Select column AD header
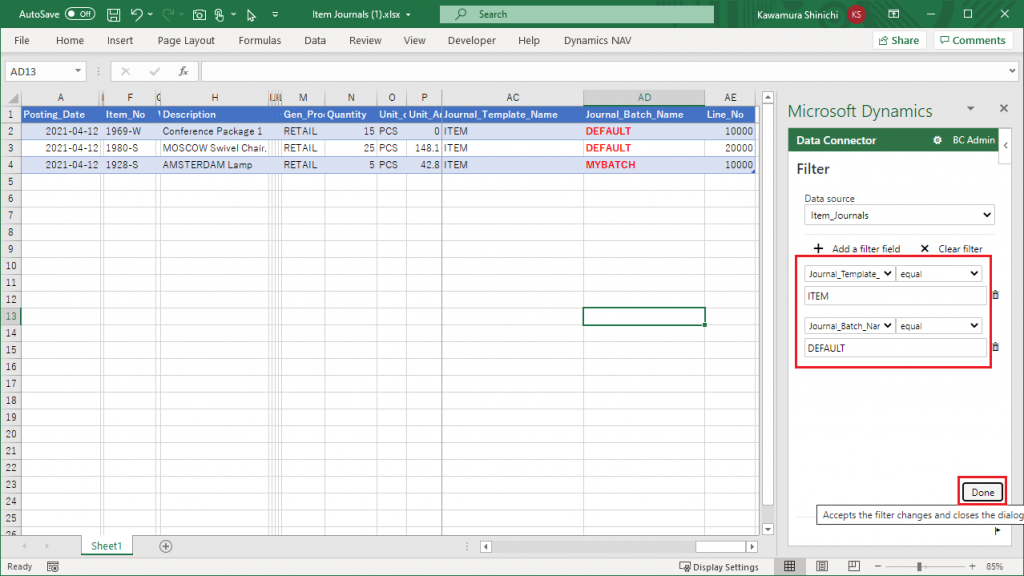 tap(644, 97)
